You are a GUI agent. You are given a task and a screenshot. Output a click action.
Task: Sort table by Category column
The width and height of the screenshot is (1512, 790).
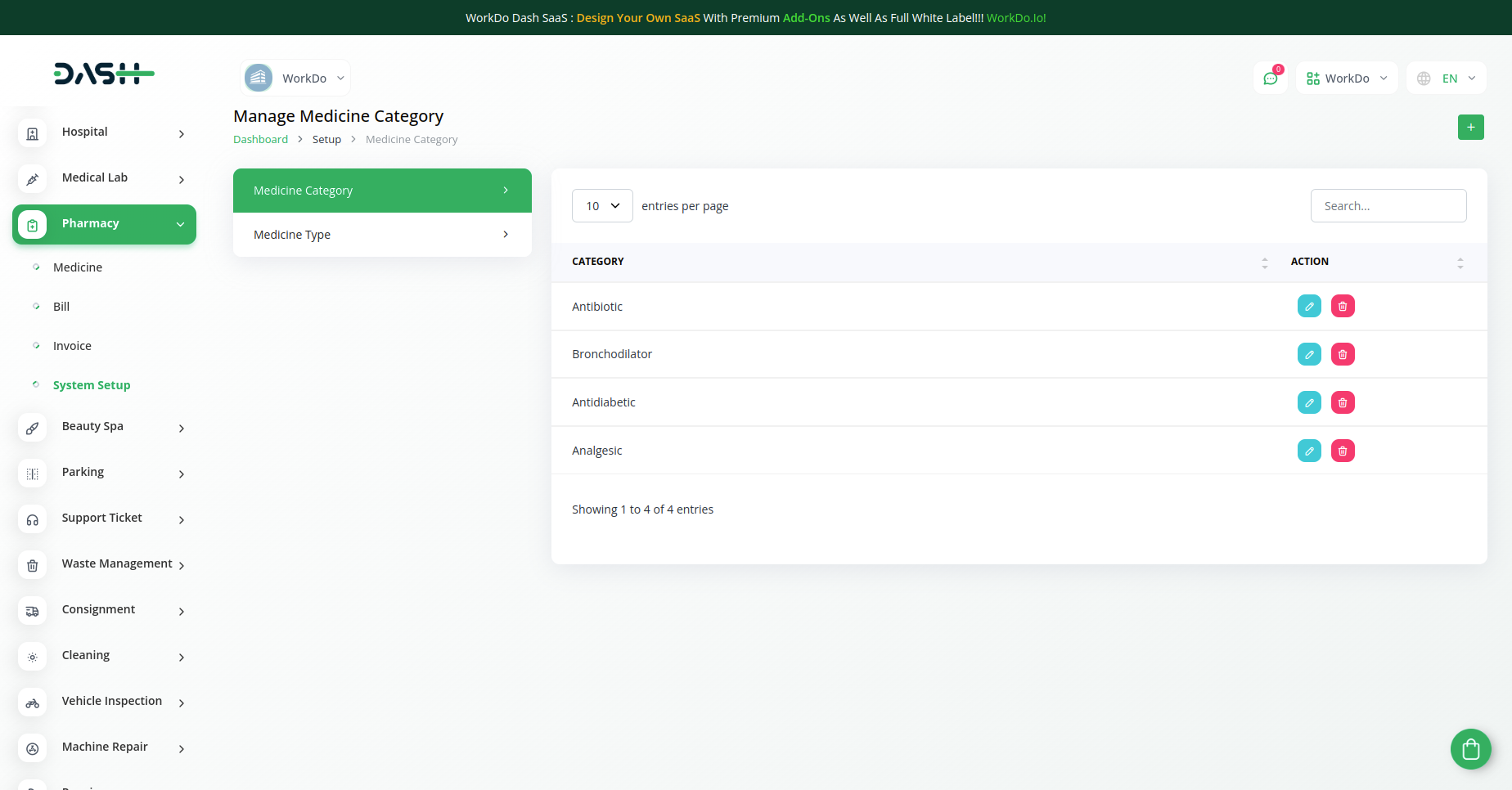click(x=1264, y=263)
